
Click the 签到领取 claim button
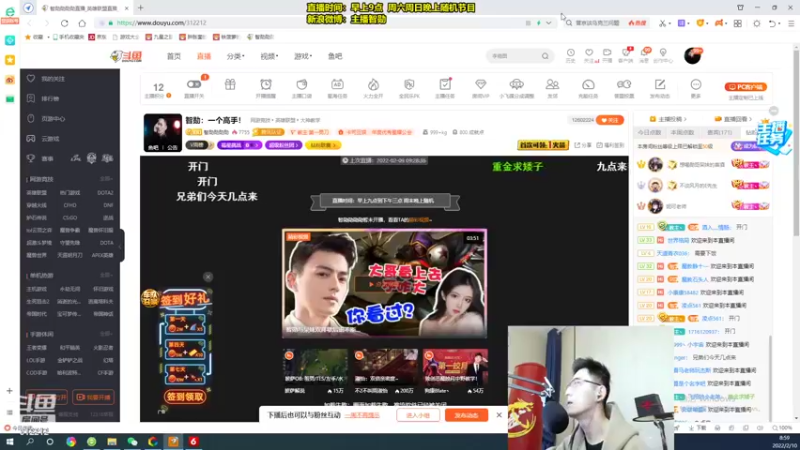tap(185, 396)
